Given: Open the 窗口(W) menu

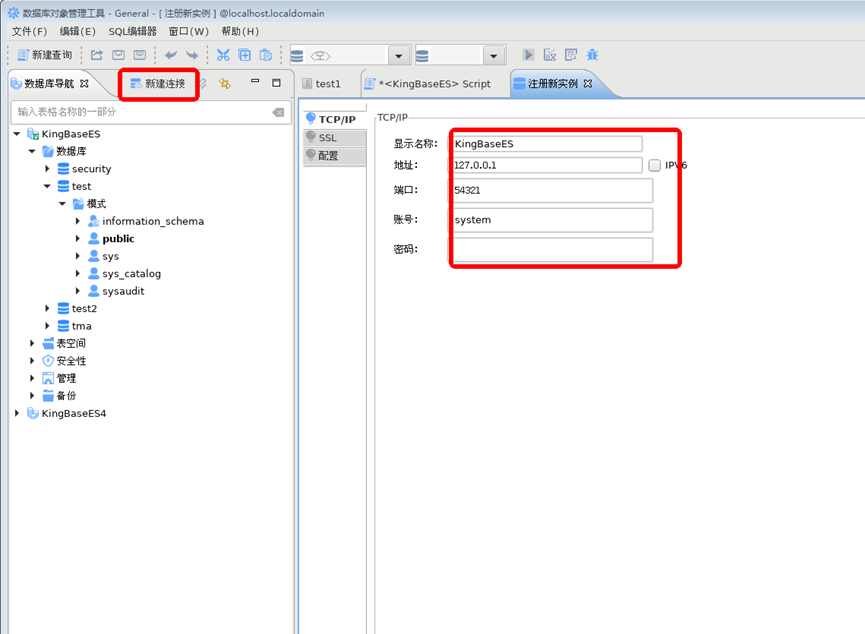Looking at the screenshot, I should pyautogui.click(x=189, y=31).
